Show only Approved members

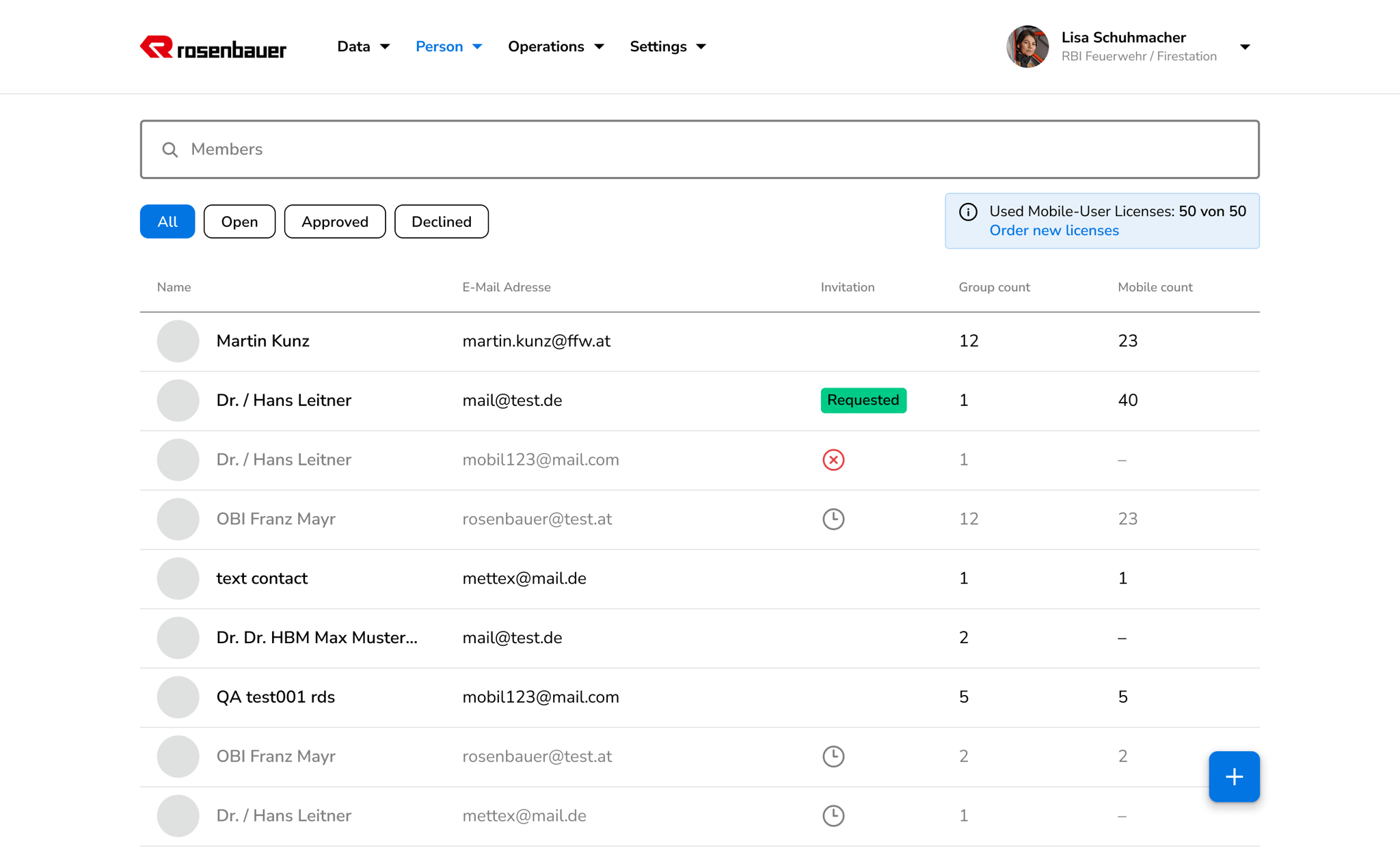coord(334,221)
